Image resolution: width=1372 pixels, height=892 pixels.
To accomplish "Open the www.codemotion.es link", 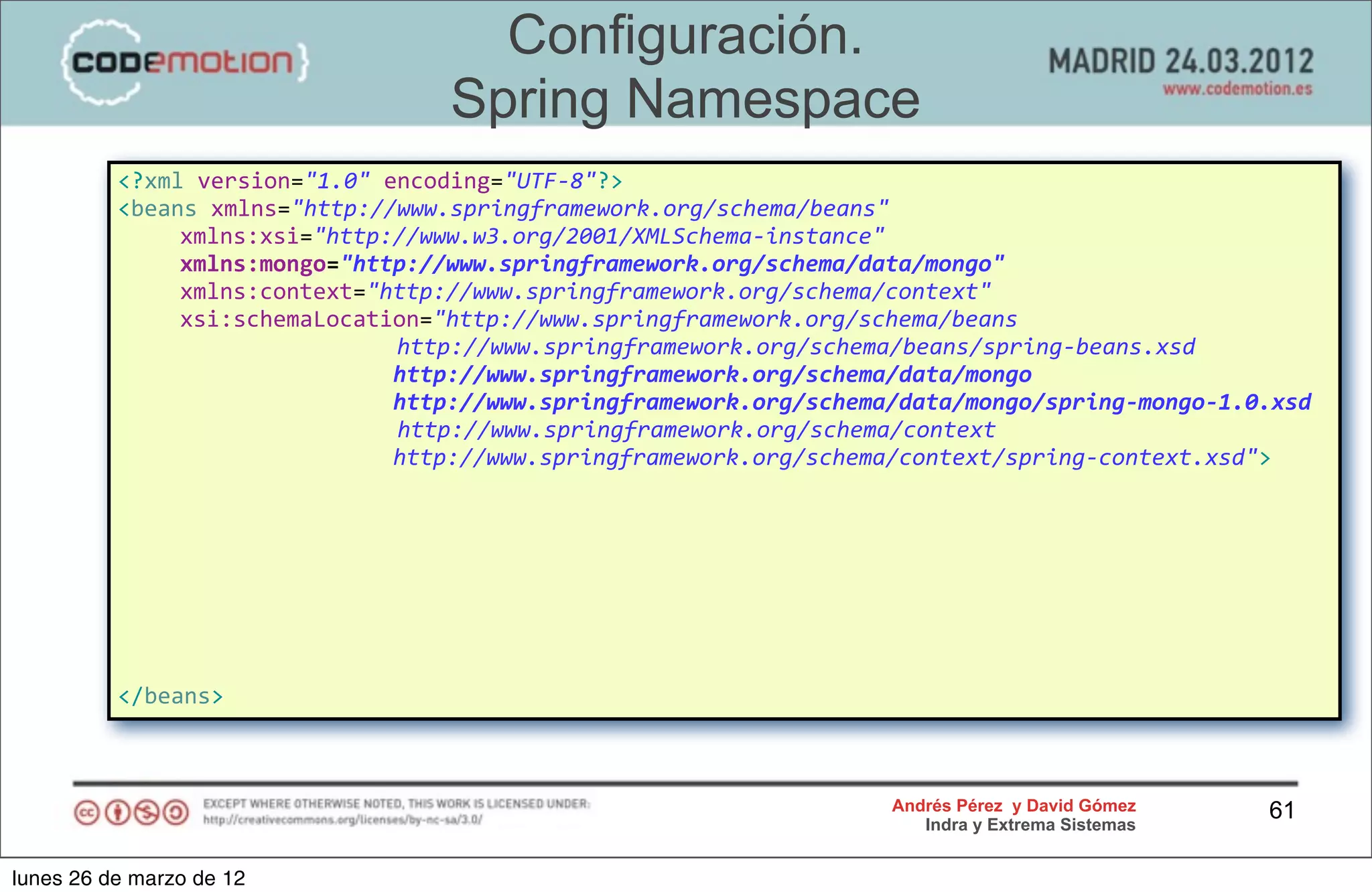I will 1237,88.
